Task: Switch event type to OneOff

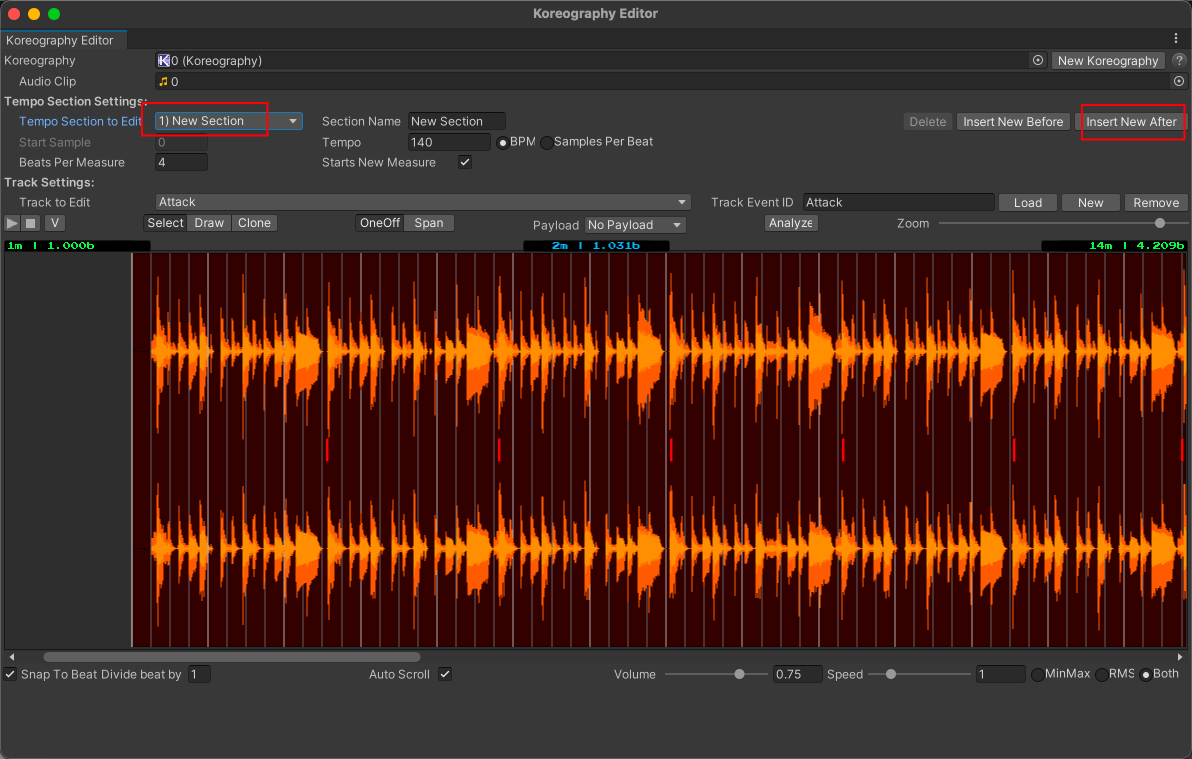Action: coord(379,223)
